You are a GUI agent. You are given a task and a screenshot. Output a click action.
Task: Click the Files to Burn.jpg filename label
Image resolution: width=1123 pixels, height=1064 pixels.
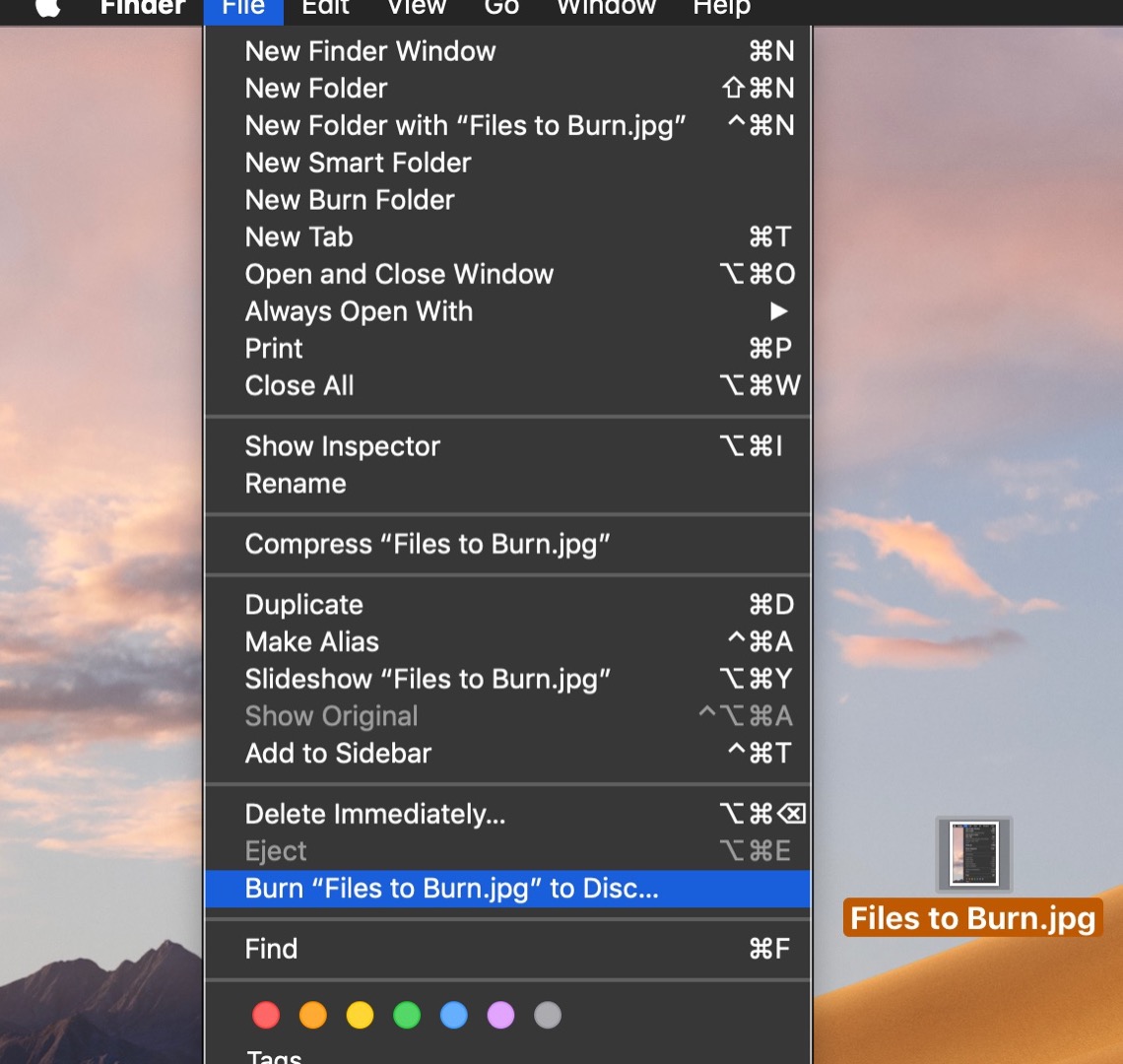click(972, 918)
